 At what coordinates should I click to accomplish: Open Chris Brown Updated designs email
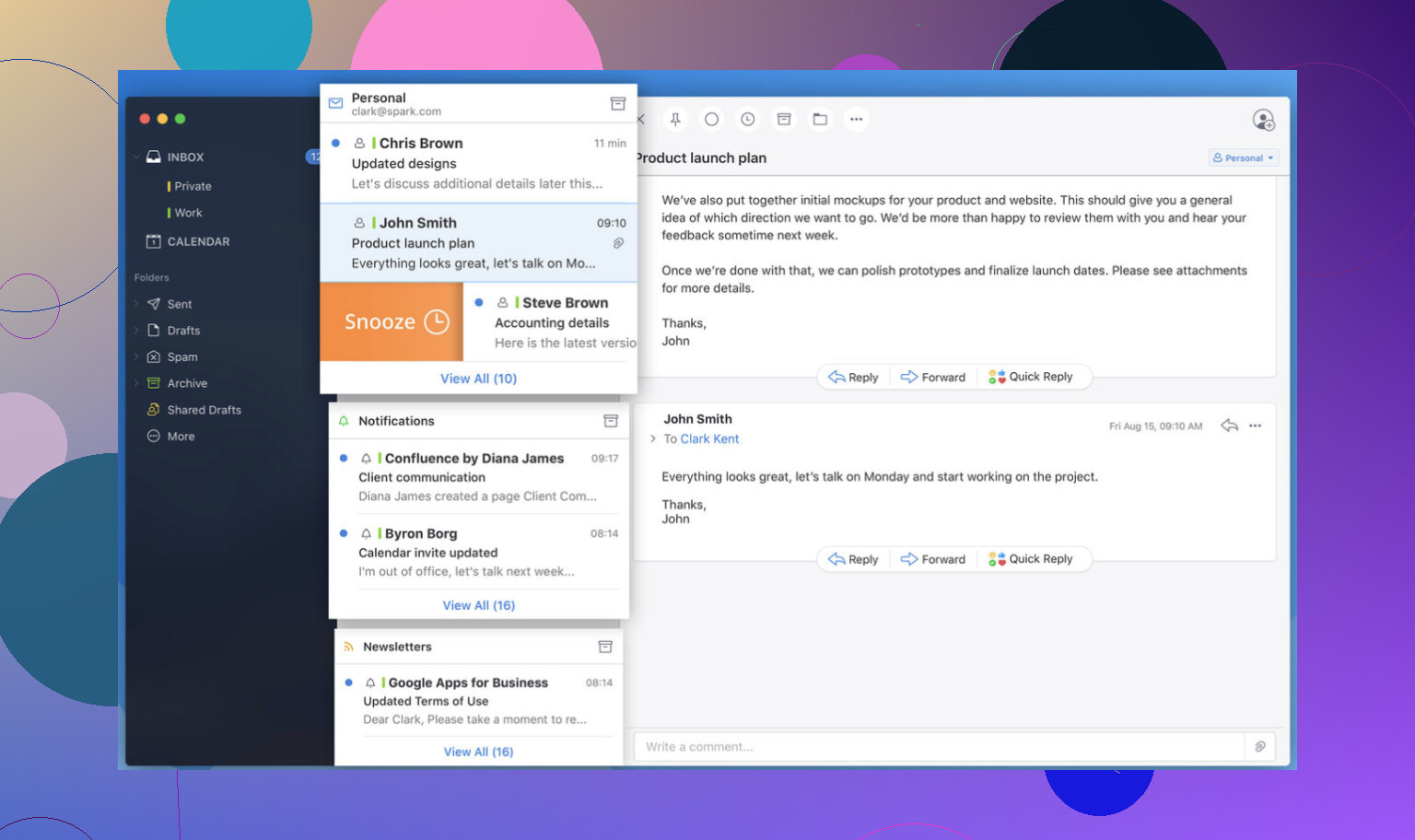coord(479,163)
